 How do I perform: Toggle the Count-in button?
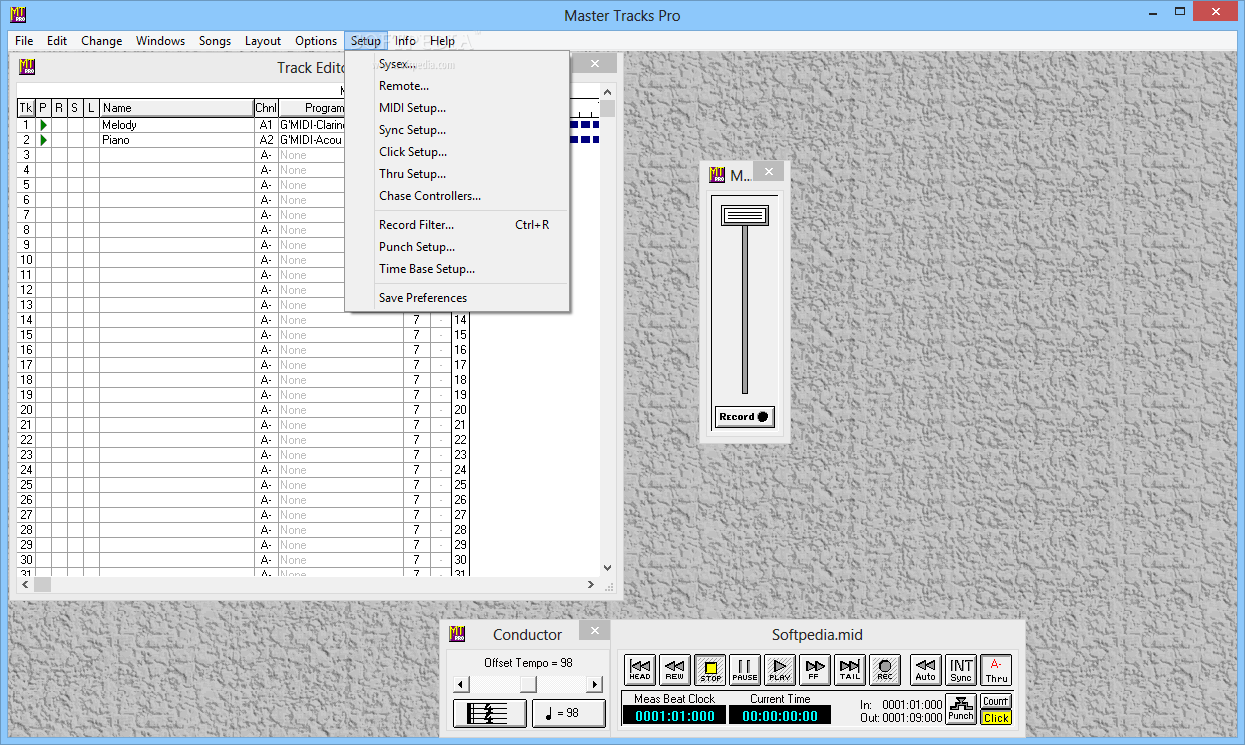pos(996,701)
